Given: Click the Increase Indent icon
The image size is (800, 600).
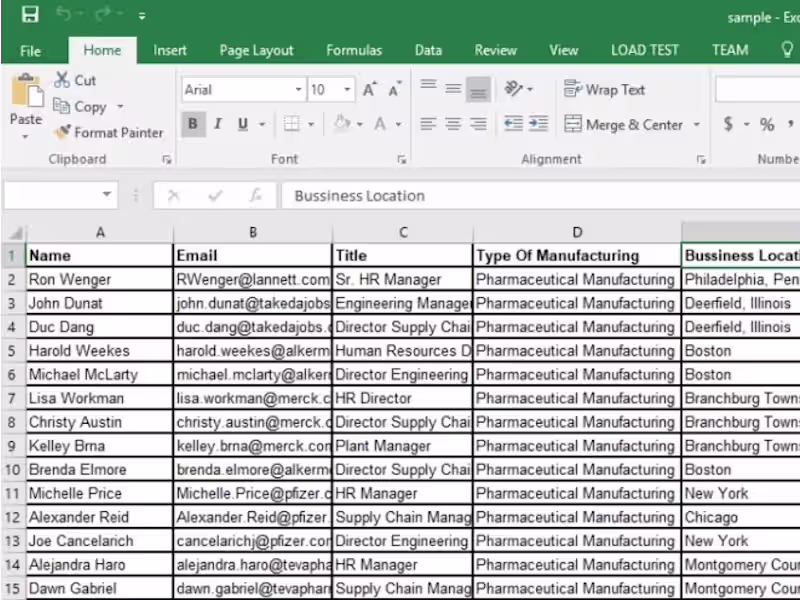Looking at the screenshot, I should 538,123.
